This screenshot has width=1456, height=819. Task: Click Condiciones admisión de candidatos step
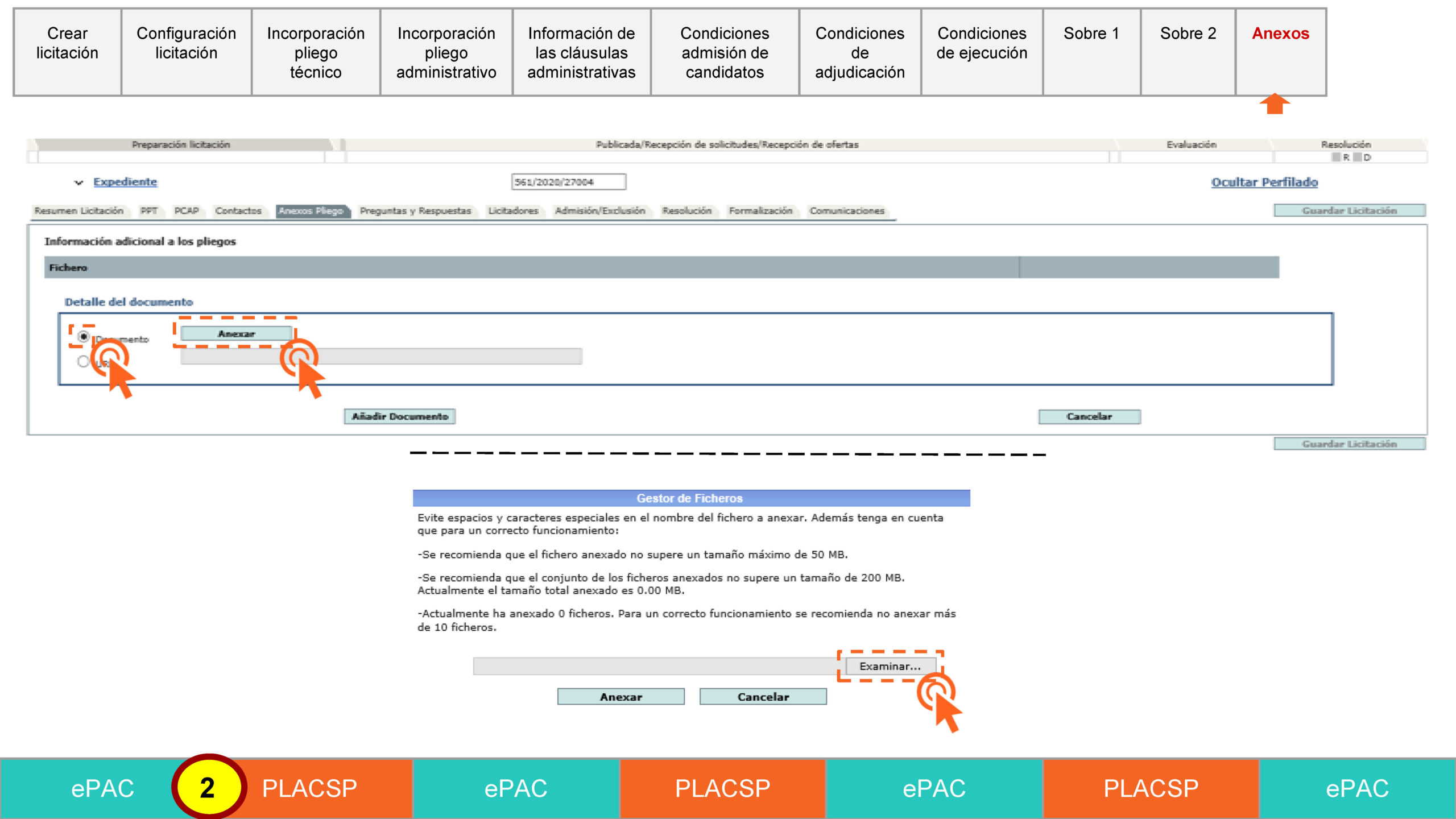725,52
